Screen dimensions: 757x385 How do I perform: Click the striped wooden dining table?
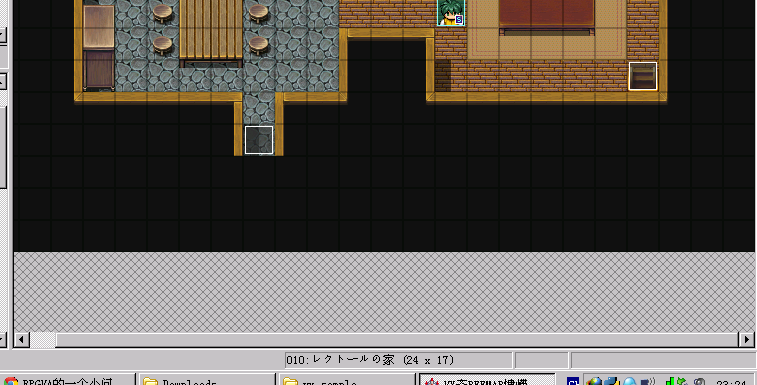211,33
